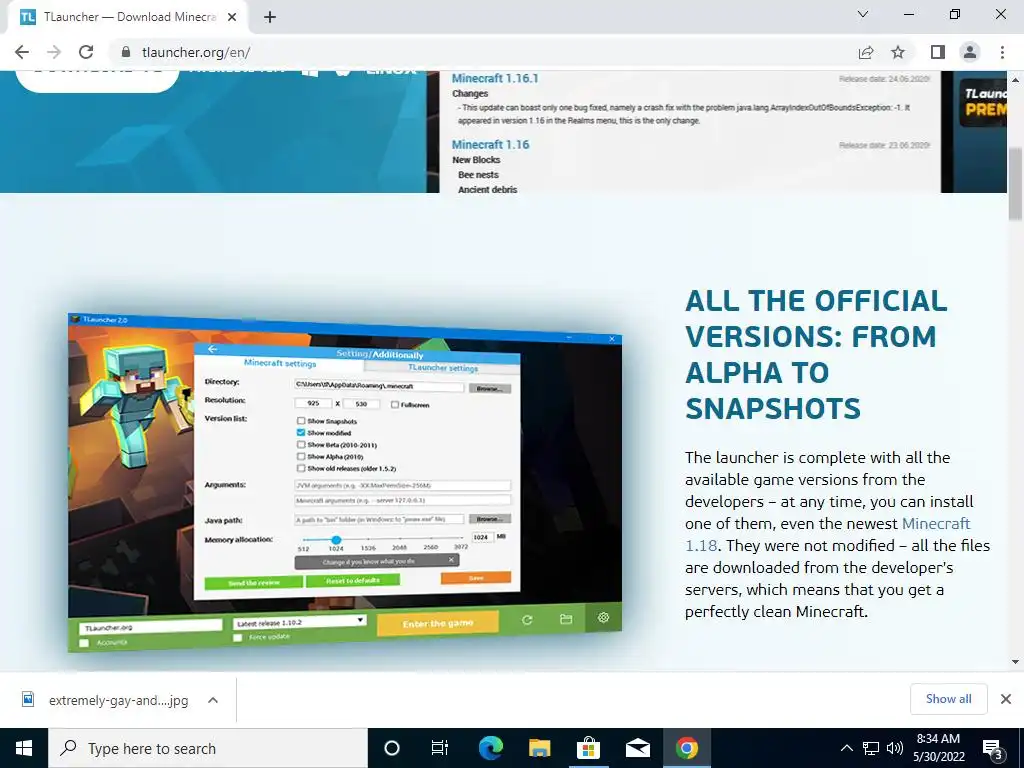Click the green Reset to defaults button

point(353,581)
